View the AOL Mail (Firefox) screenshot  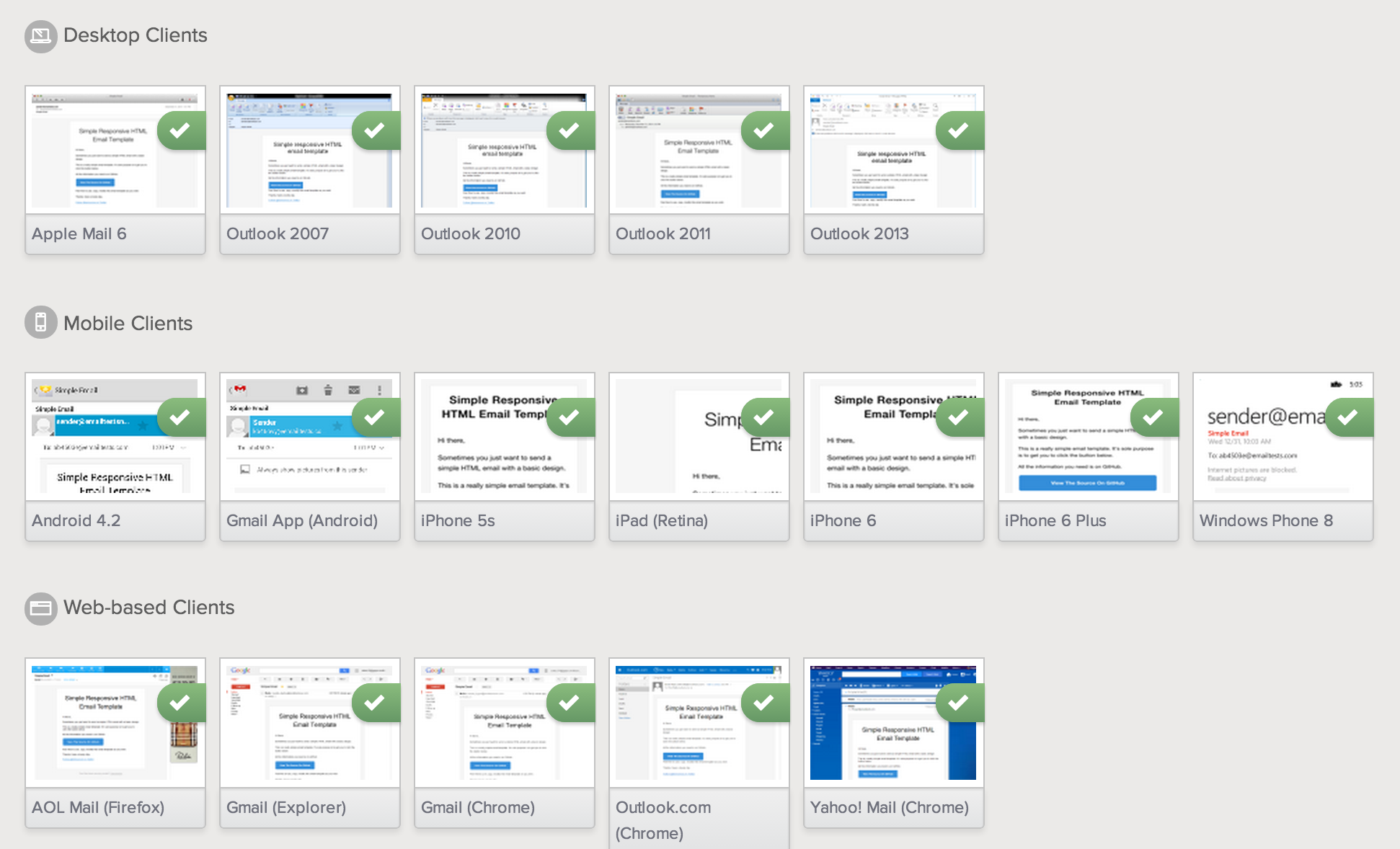pyautogui.click(x=115, y=723)
